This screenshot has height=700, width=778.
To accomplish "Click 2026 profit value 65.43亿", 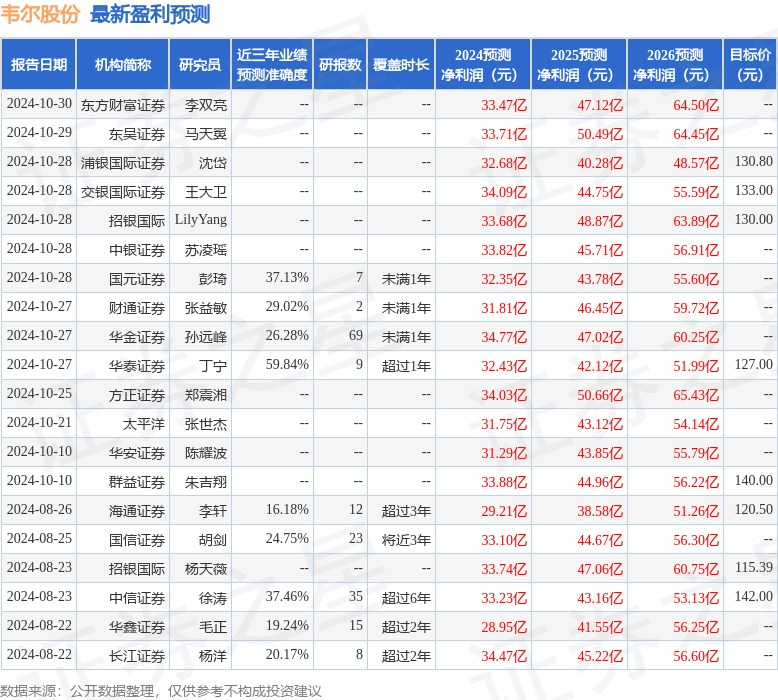I will click(696, 395).
